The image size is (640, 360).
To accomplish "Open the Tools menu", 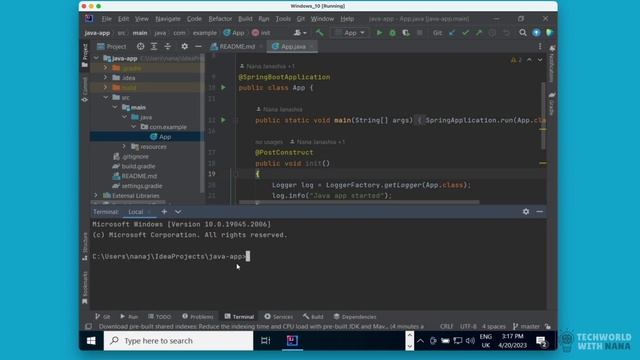I will [283, 19].
